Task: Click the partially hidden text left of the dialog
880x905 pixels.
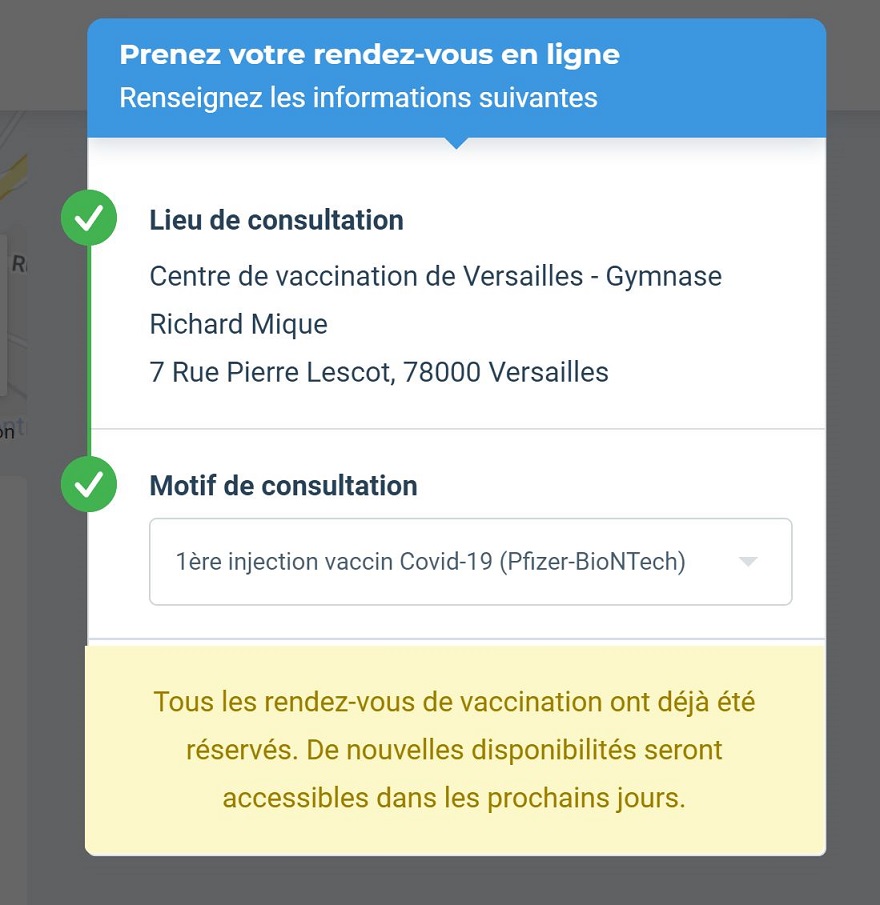Action: 8,431
